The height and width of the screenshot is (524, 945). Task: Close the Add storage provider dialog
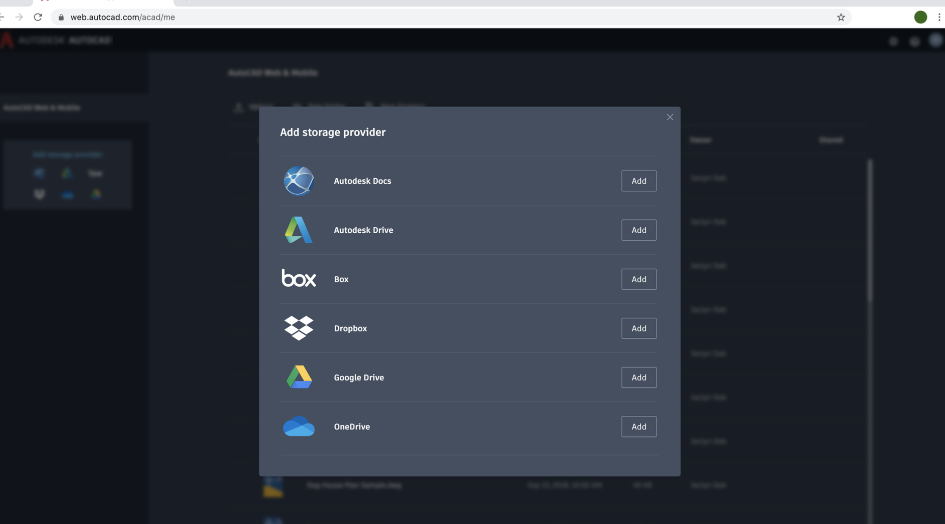670,117
